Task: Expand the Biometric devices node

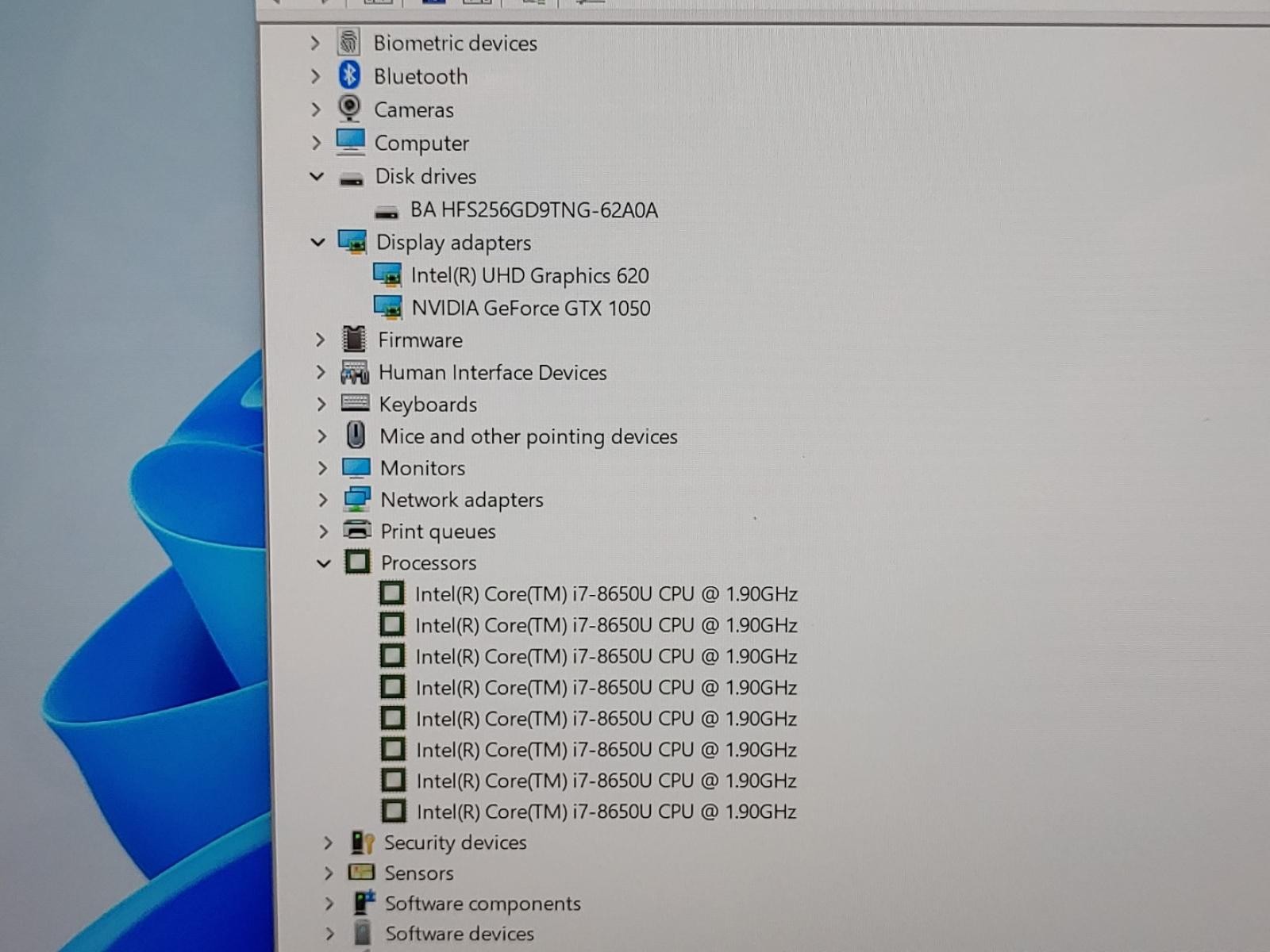Action: [314, 43]
